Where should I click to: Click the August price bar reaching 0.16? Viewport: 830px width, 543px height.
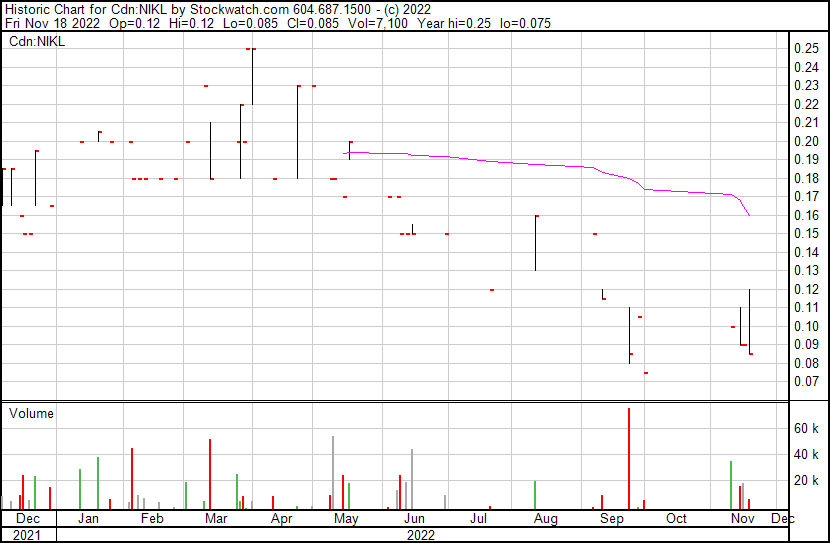(x=536, y=242)
